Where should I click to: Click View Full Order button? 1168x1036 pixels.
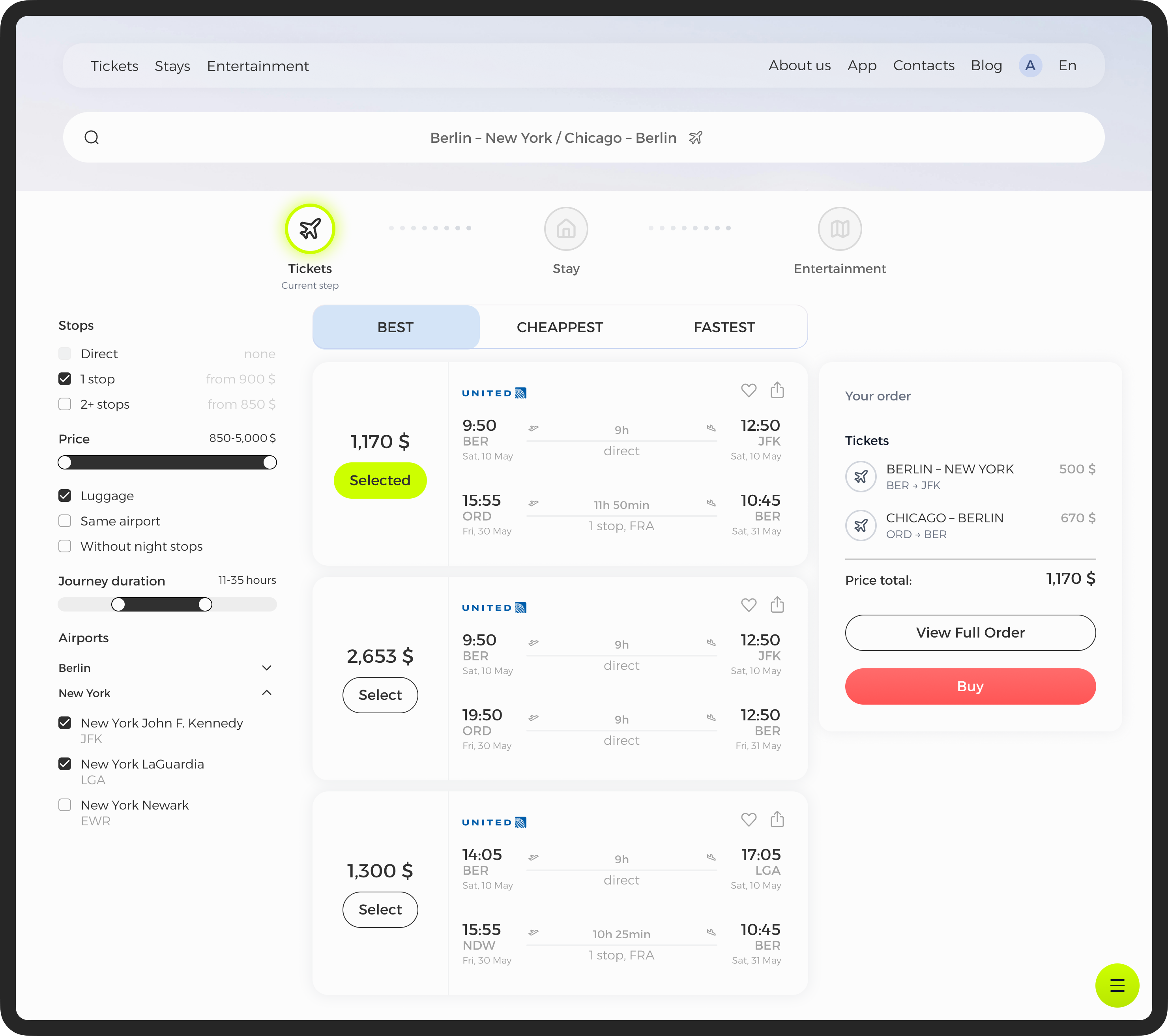tap(970, 632)
